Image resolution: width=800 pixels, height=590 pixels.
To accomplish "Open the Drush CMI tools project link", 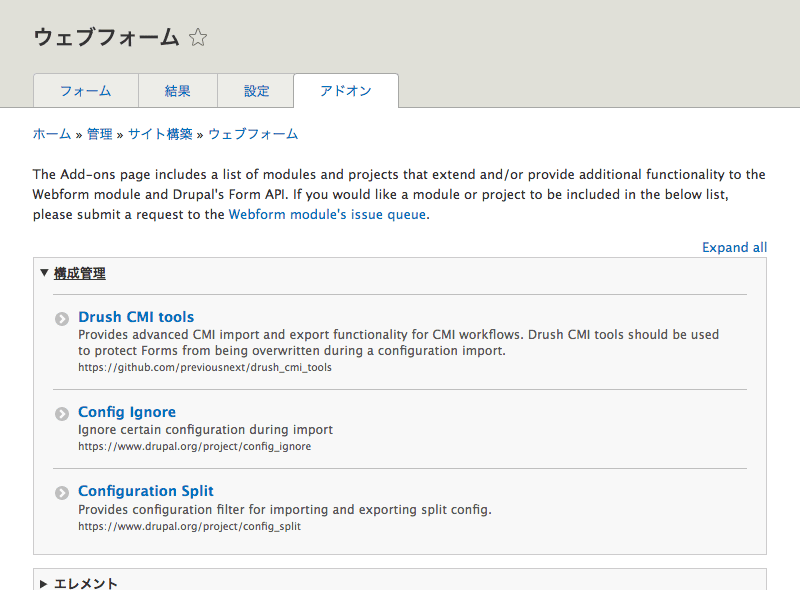I will [136, 317].
